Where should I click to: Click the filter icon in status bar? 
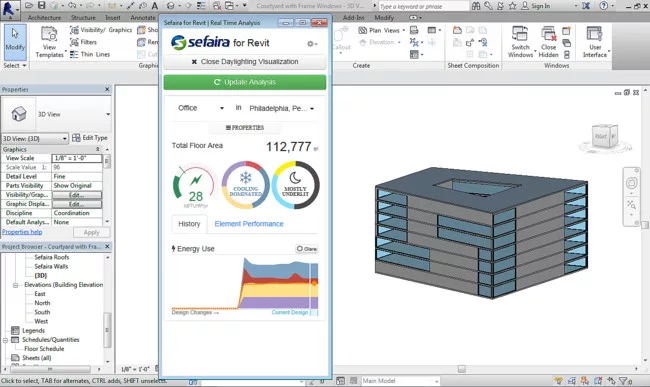click(x=623, y=381)
